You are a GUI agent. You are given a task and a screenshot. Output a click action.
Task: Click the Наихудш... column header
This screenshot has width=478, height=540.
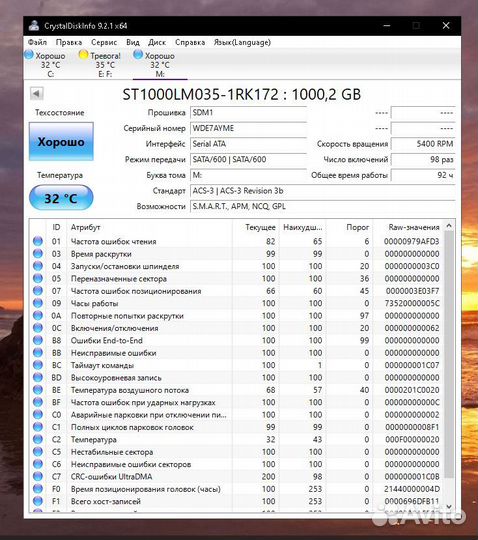coord(302,227)
